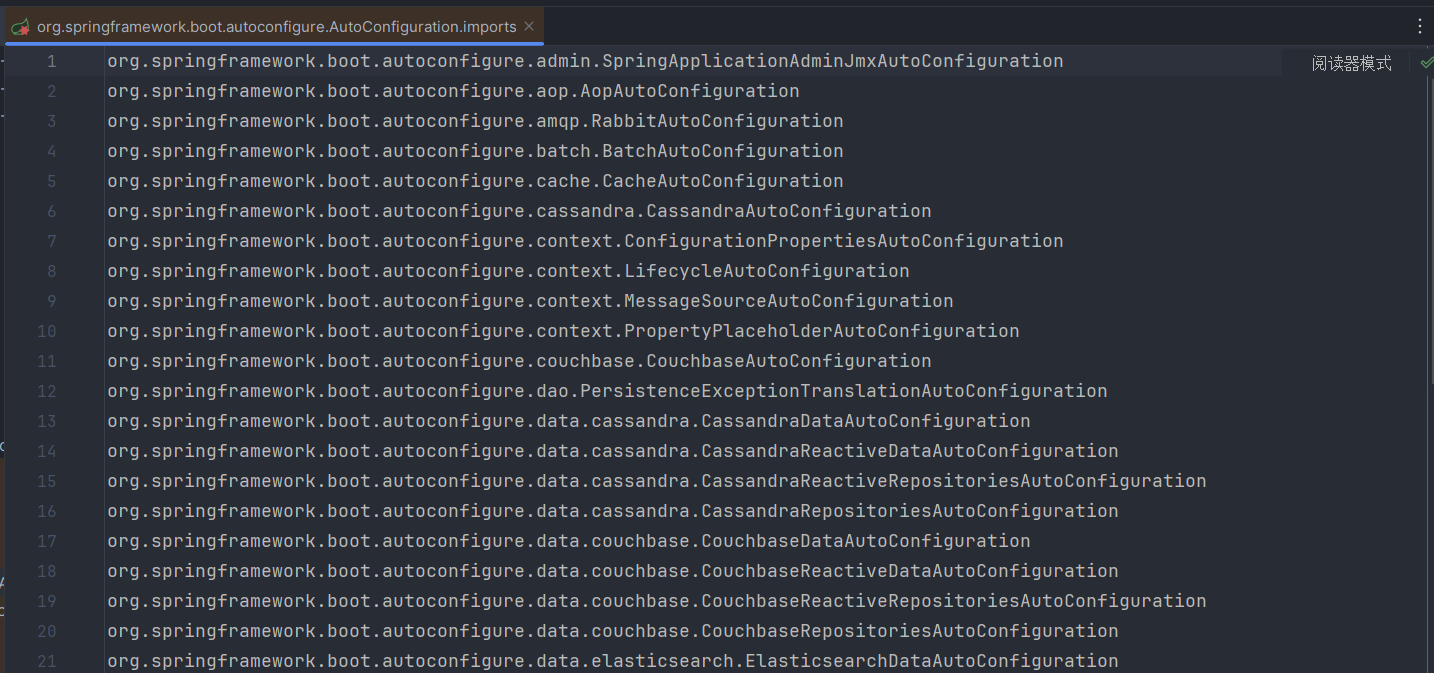1434x673 pixels.
Task: Click the Spring leaf icon on the file tab
Action: pyautogui.click(x=20, y=27)
